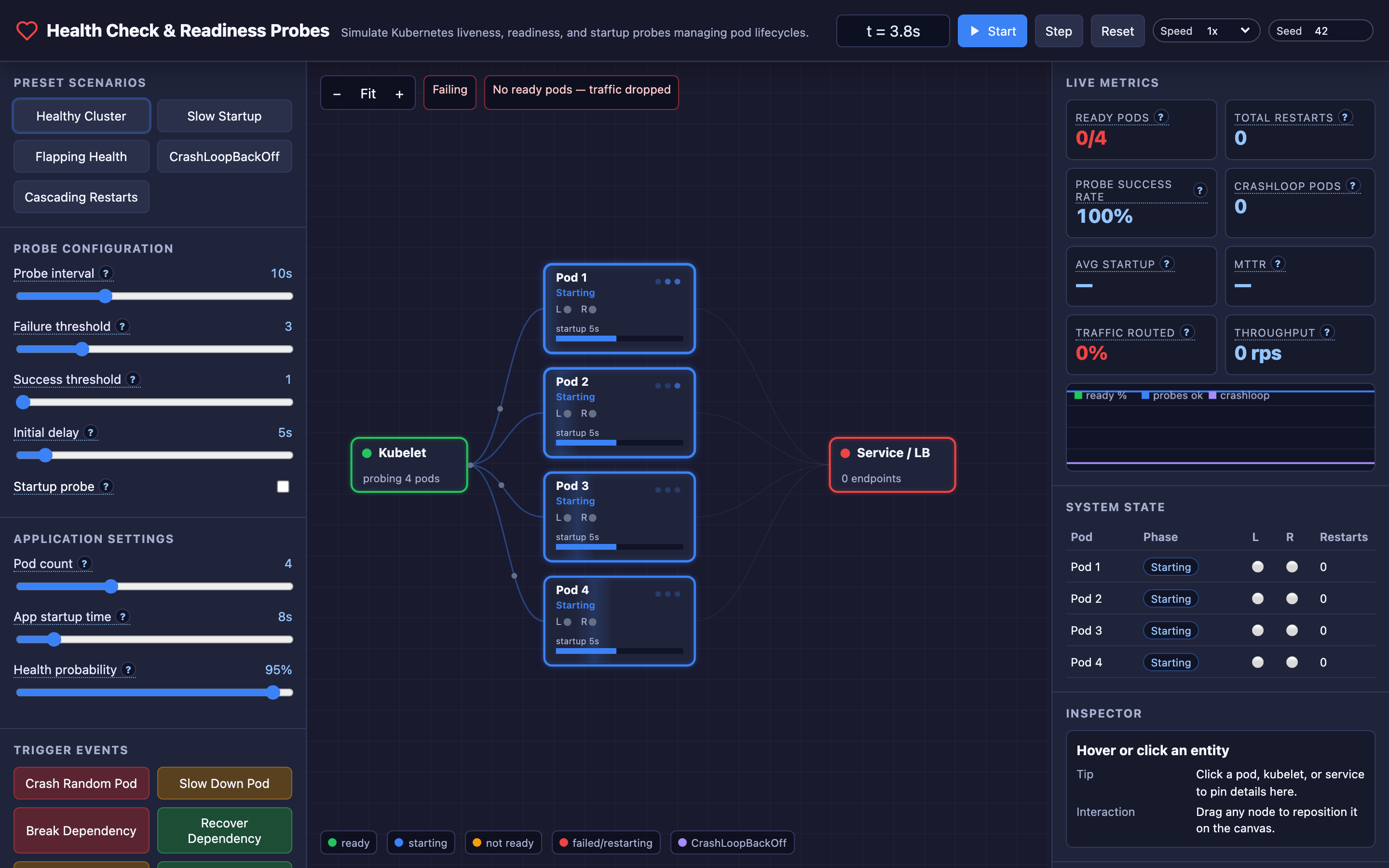Start the simulation

click(x=992, y=31)
